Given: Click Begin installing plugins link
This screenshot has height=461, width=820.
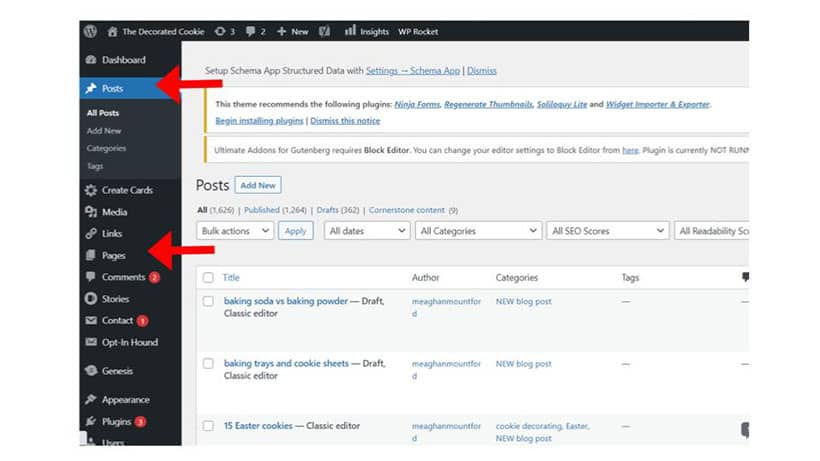Looking at the screenshot, I should click(259, 121).
